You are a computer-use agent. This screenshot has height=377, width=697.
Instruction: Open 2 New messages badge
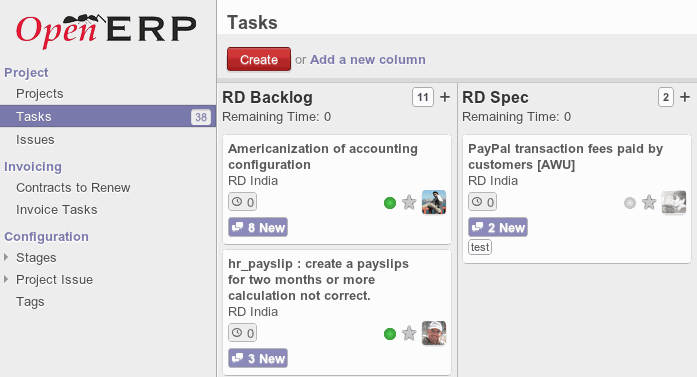coord(498,227)
